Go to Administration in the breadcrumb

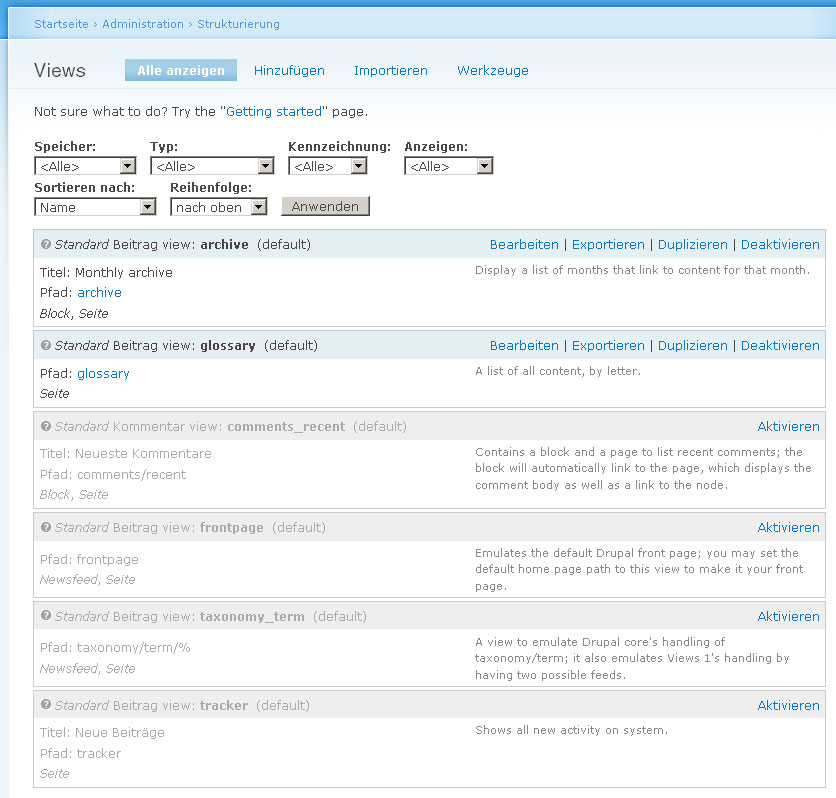[143, 24]
